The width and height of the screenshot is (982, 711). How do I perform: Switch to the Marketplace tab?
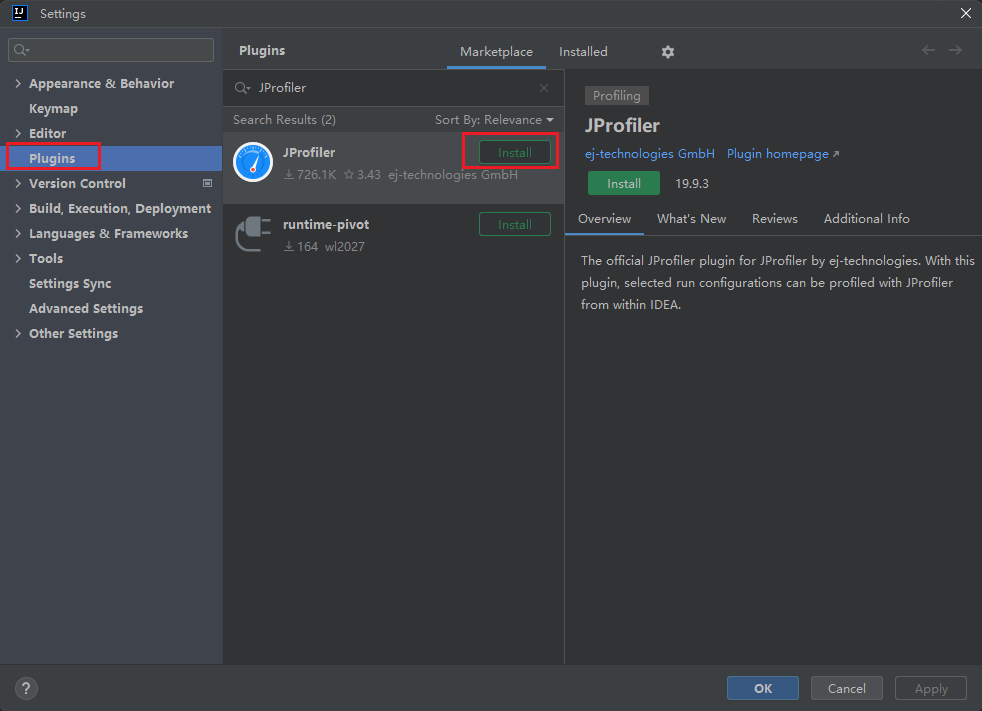coord(496,52)
